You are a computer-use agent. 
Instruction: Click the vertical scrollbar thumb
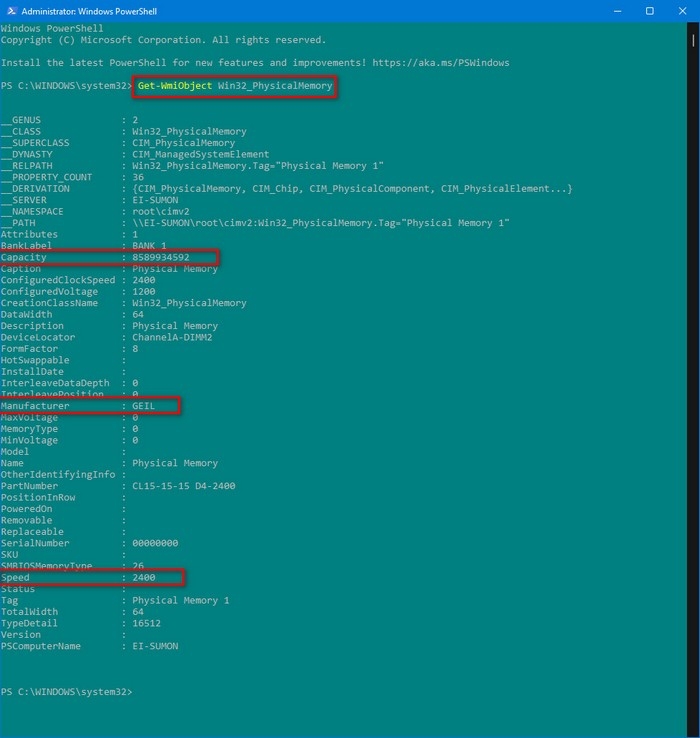click(x=693, y=40)
